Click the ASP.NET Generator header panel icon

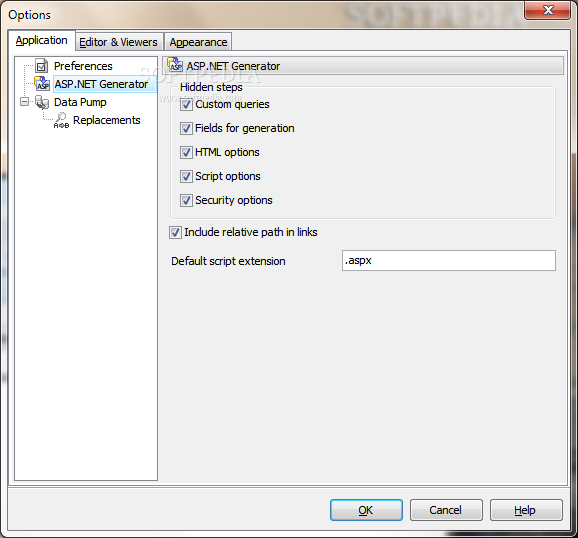(175, 65)
